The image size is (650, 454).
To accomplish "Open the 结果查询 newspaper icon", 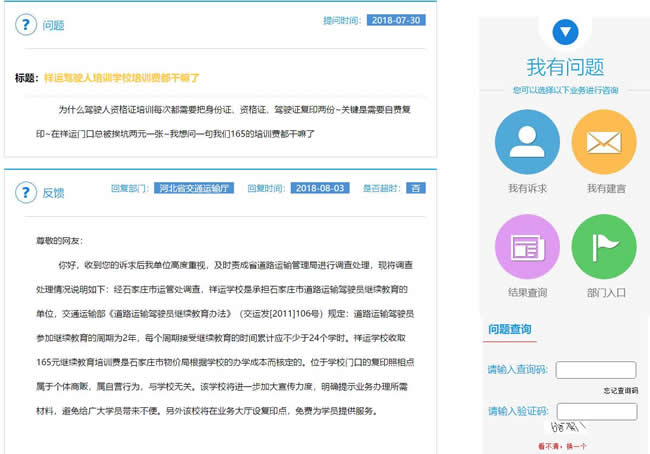I will (527, 247).
